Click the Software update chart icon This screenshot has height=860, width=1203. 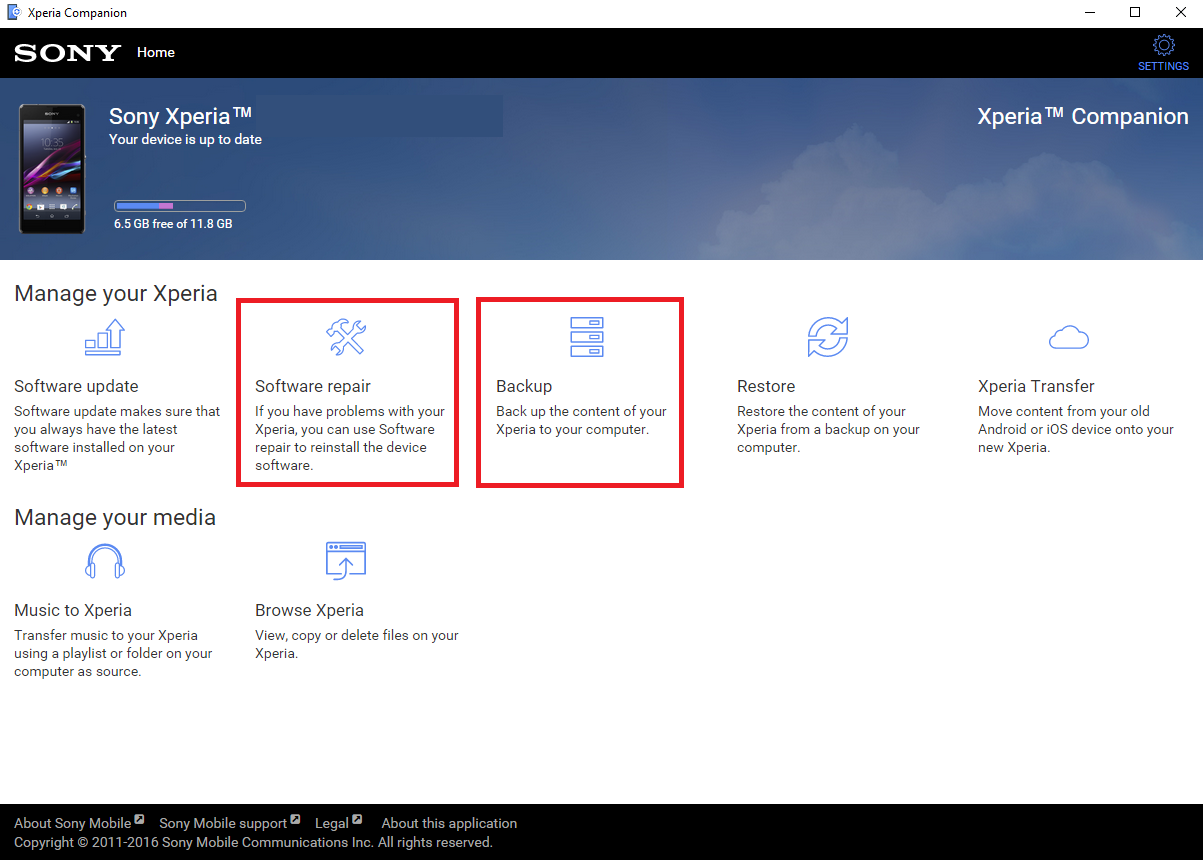[x=104, y=337]
